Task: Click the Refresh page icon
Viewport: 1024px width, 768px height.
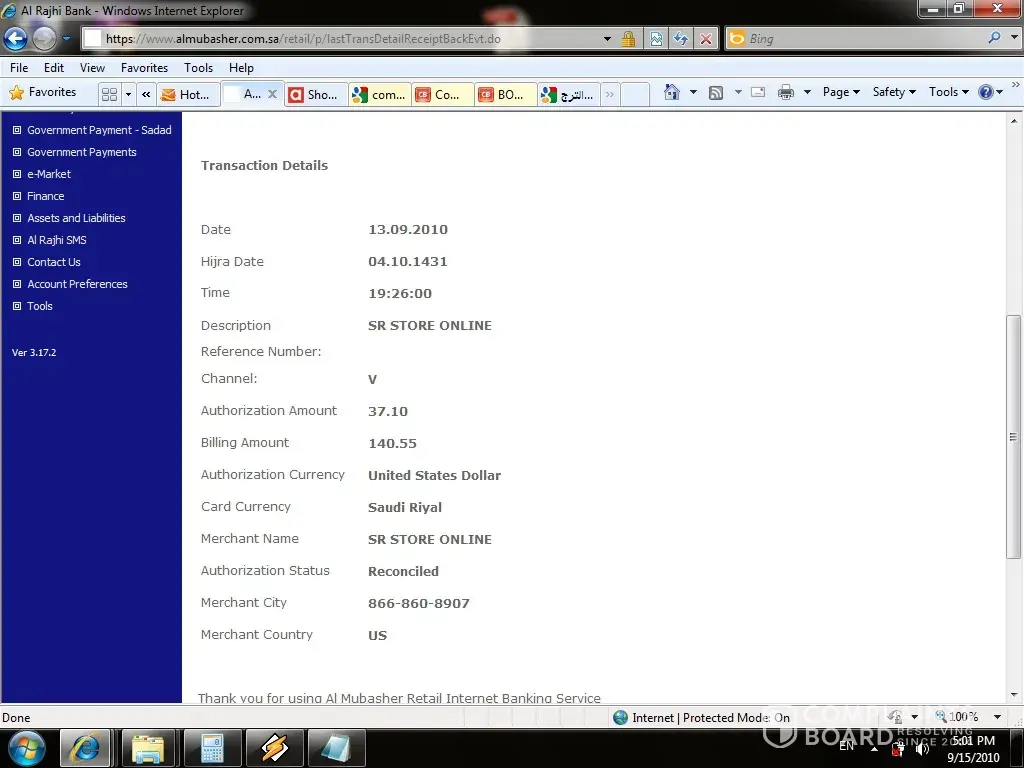Action: [x=681, y=39]
